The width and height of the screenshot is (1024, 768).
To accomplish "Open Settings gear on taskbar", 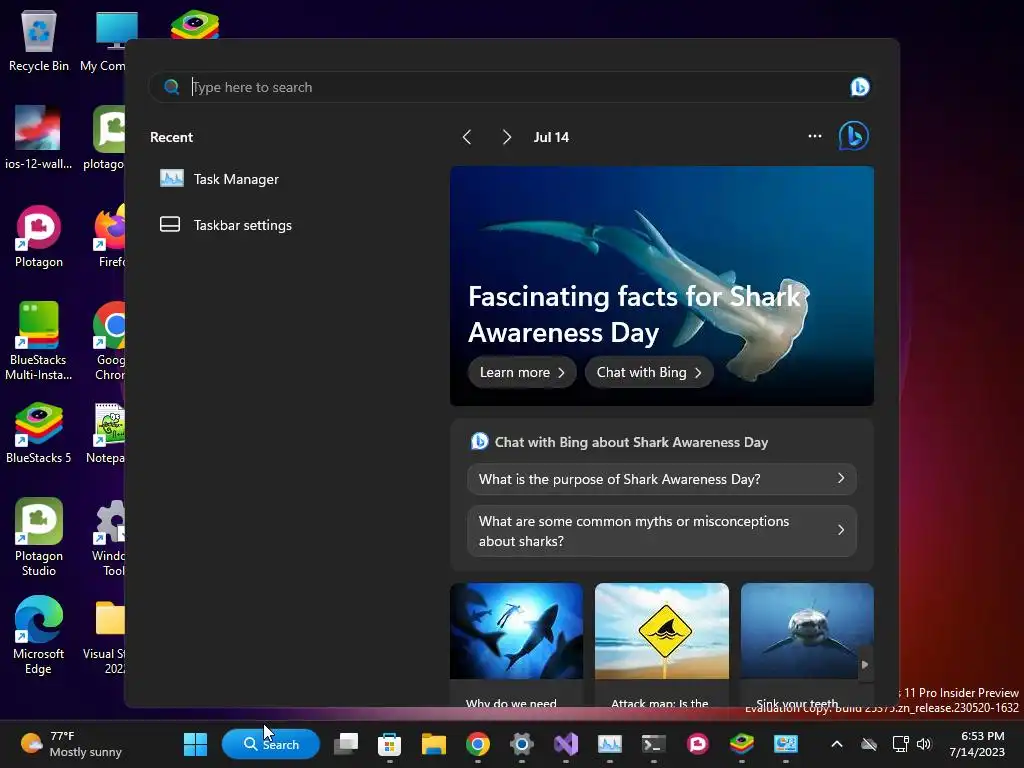I will (x=522, y=744).
